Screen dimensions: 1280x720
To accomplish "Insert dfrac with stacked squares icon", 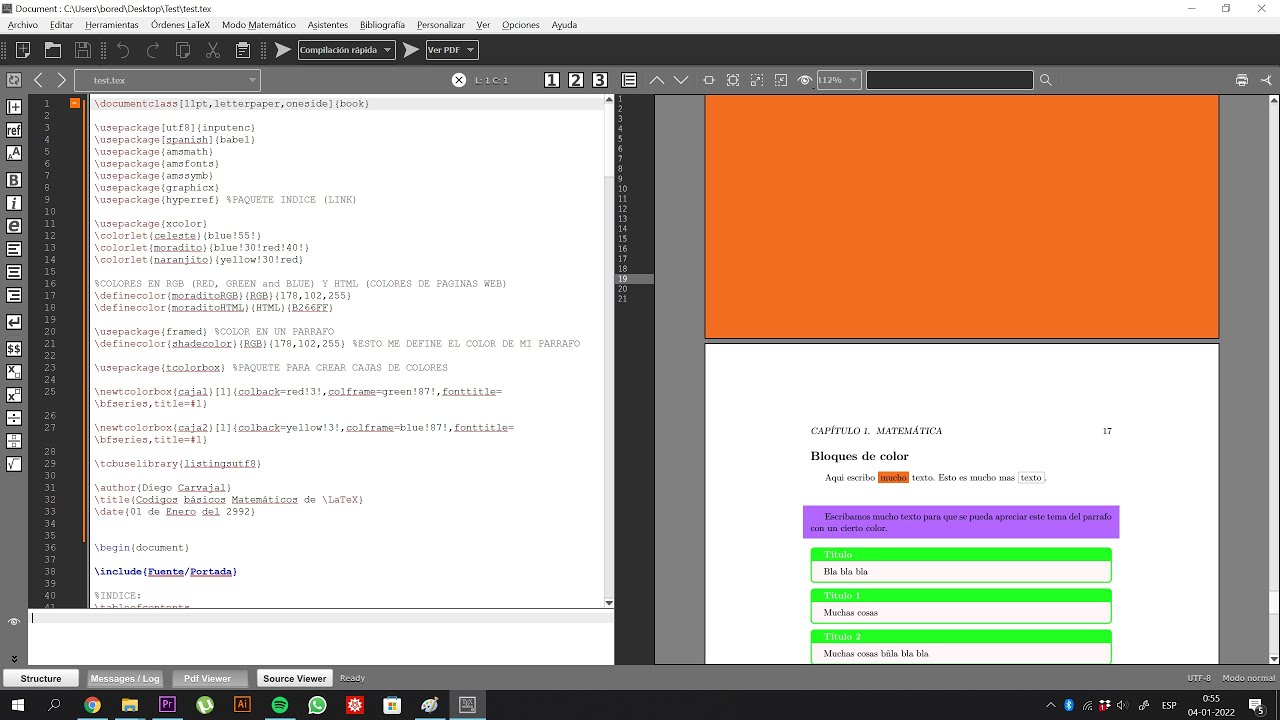I will point(14,441).
